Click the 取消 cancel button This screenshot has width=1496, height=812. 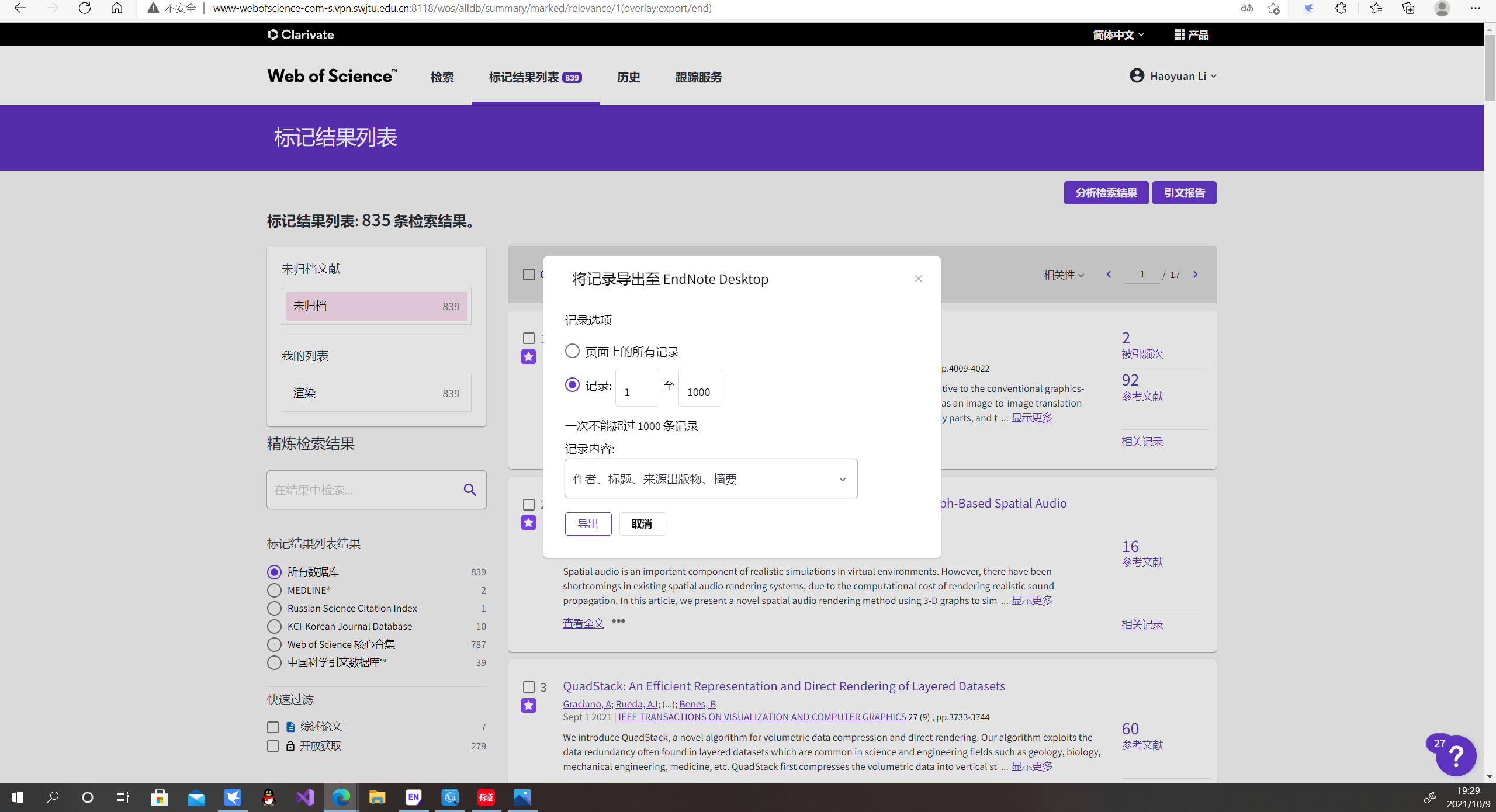[x=642, y=524]
